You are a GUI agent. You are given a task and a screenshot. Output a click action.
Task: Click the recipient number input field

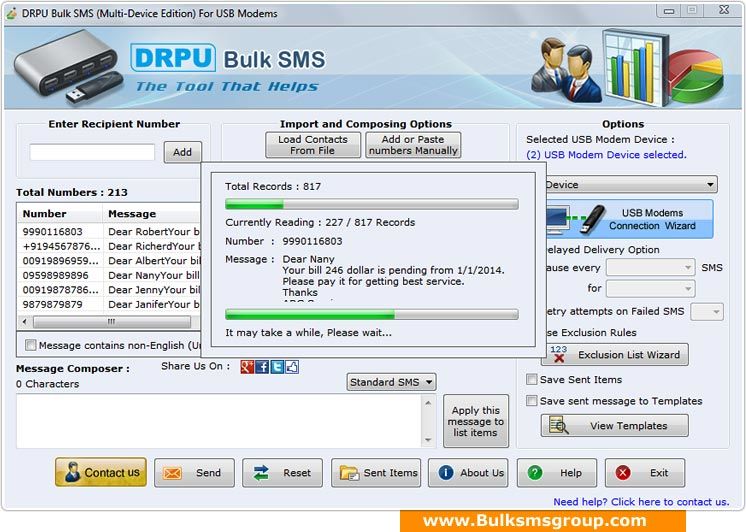click(x=92, y=152)
